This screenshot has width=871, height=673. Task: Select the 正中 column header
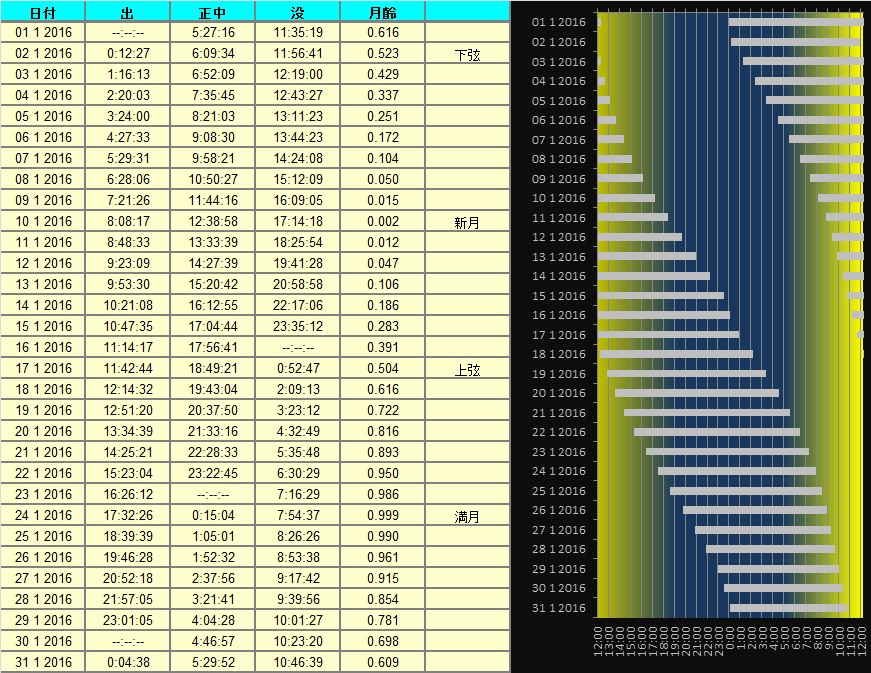[212, 12]
